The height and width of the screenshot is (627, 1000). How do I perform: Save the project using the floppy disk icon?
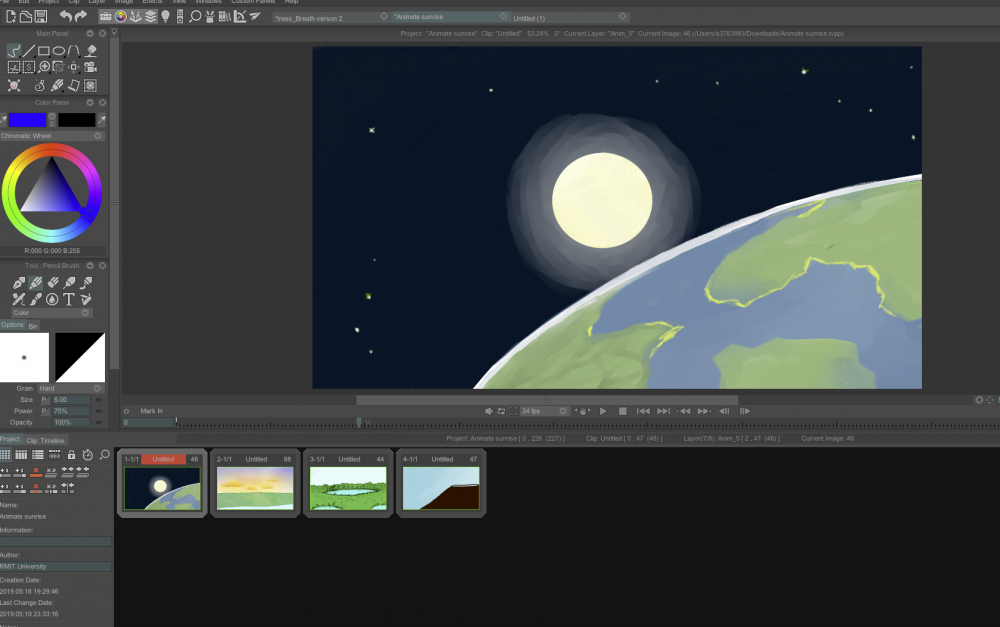pyautogui.click(x=41, y=17)
